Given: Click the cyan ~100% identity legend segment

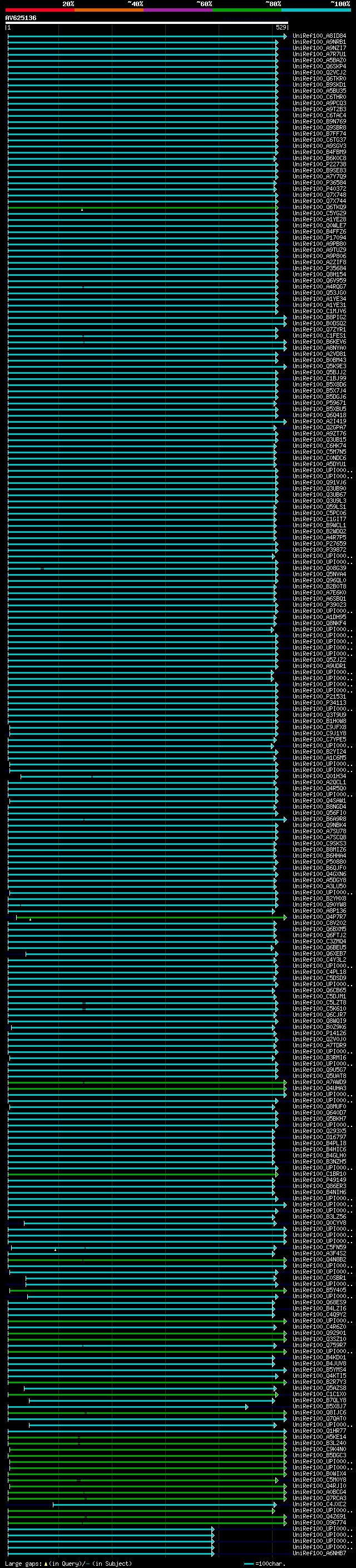Looking at the screenshot, I should [316, 10].
